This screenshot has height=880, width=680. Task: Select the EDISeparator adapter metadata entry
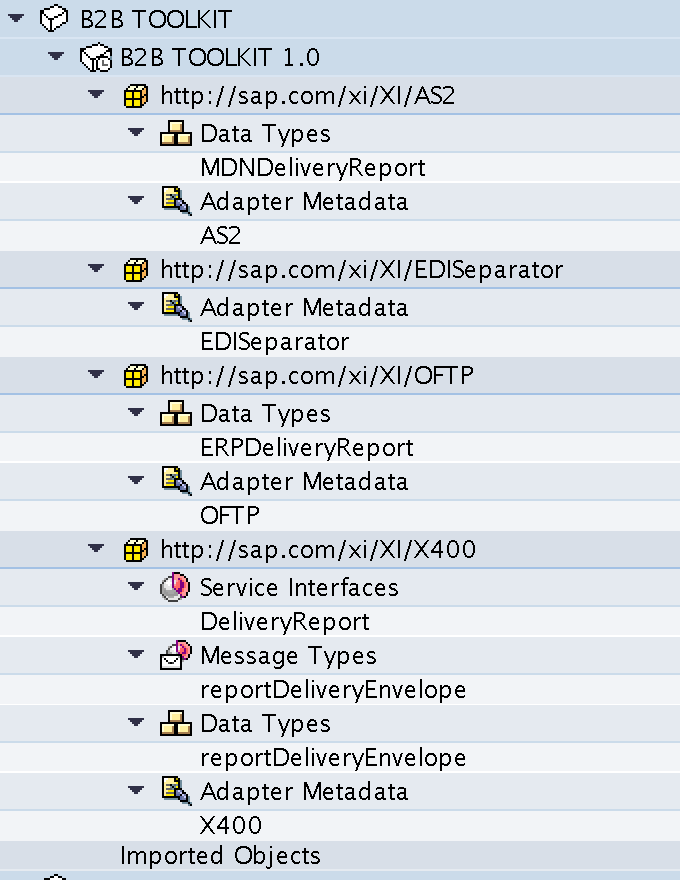pos(275,341)
